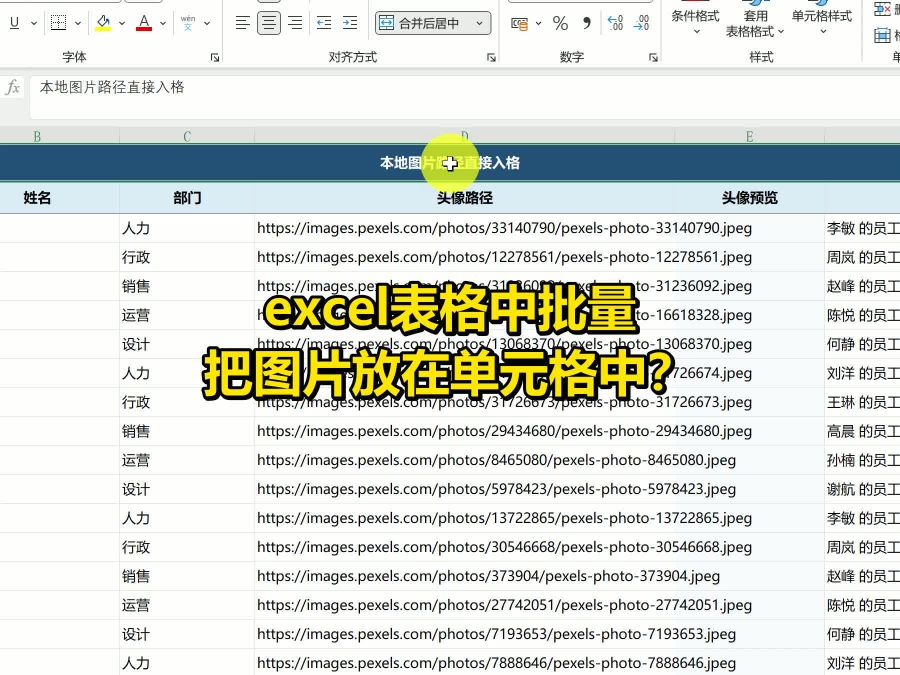The height and width of the screenshot is (675, 900).
Task: Increase decimal places
Action: [x=615, y=23]
